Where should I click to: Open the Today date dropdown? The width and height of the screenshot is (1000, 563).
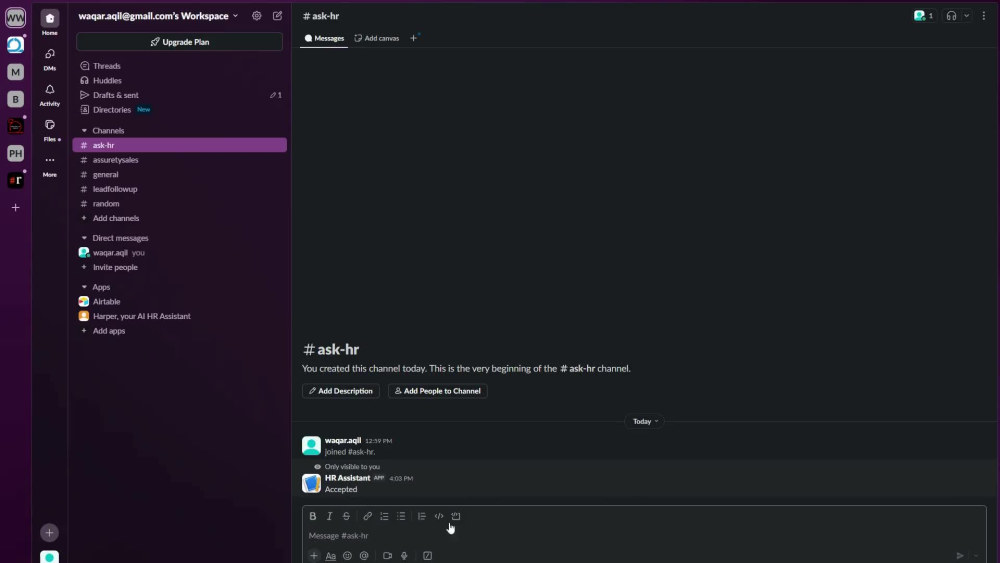tap(645, 421)
